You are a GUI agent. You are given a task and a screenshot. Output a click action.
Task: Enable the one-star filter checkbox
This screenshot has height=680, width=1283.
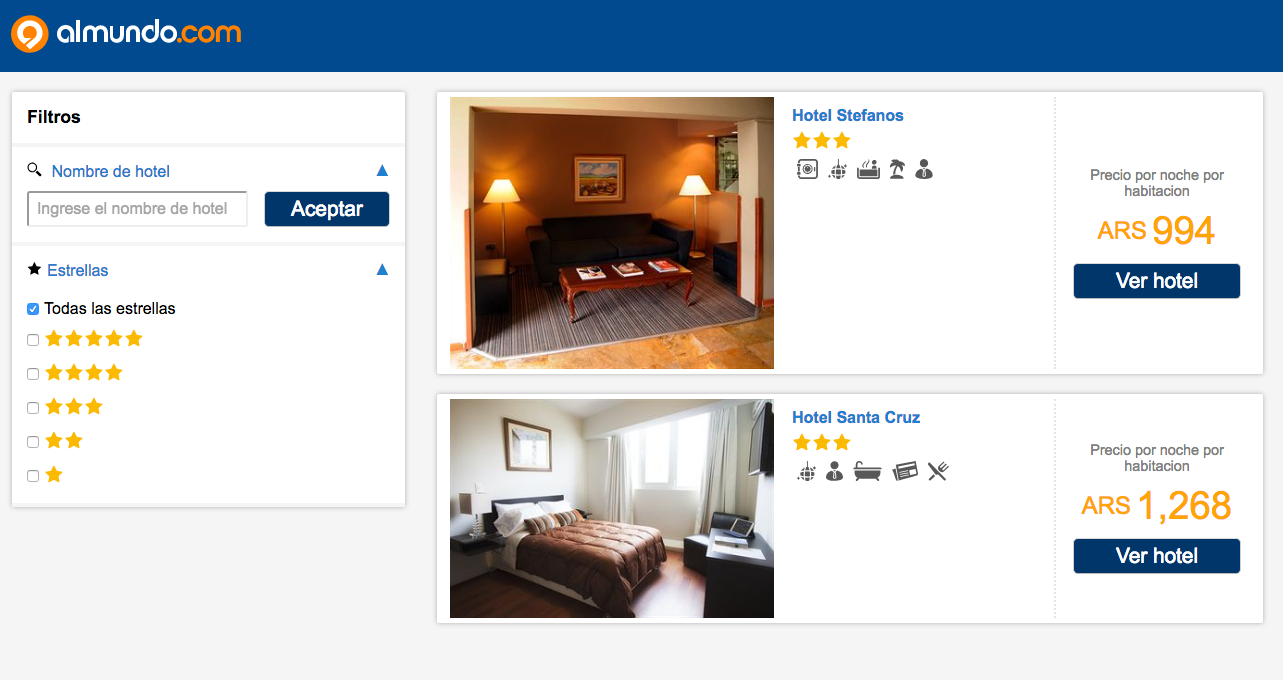click(x=33, y=476)
